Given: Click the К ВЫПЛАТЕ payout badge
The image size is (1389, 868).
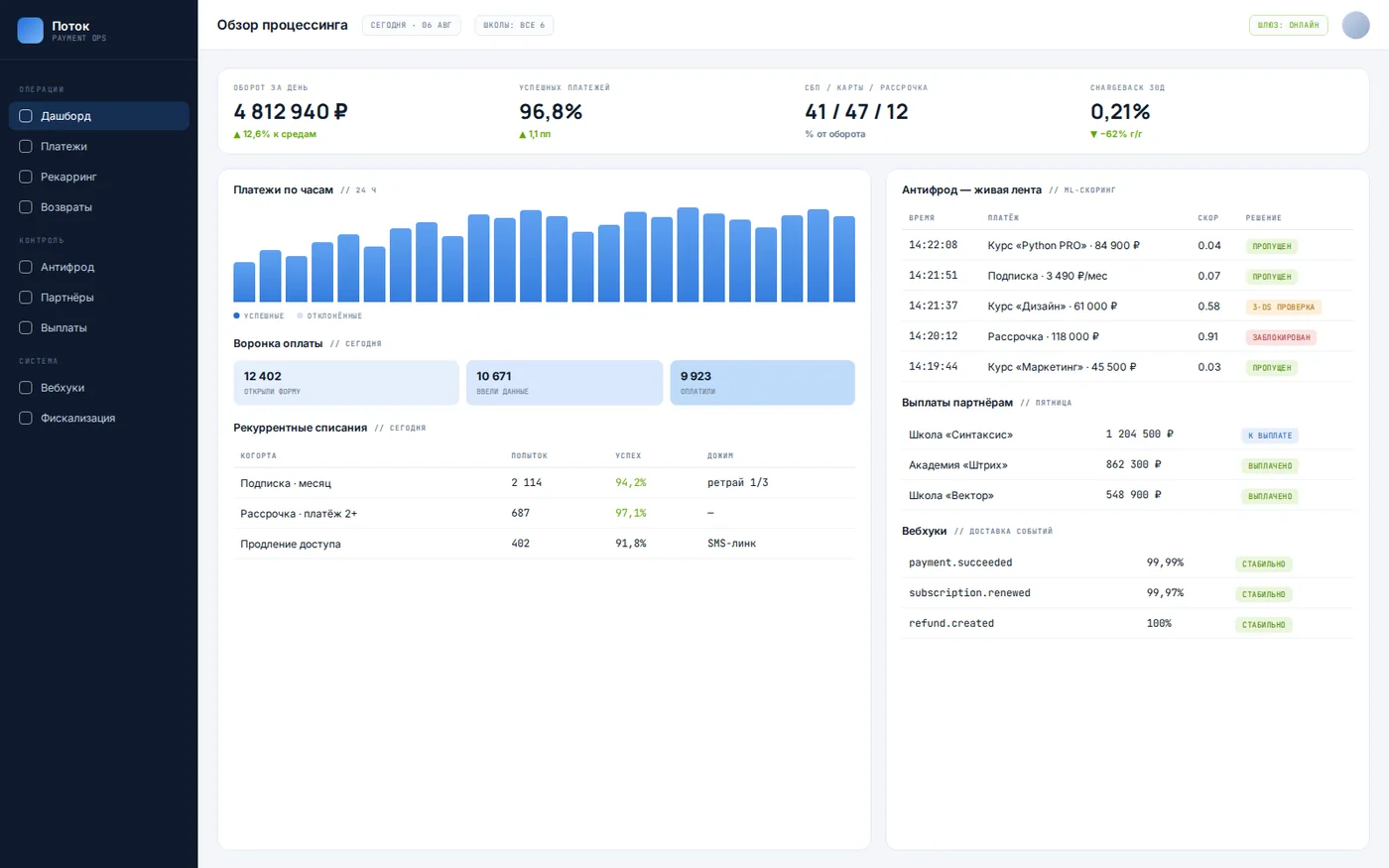Looking at the screenshot, I should pos(1270,435).
